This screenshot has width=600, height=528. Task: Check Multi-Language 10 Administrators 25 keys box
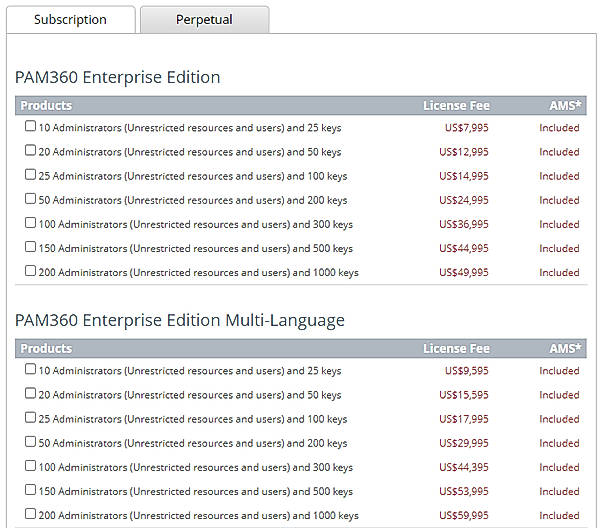[30, 370]
